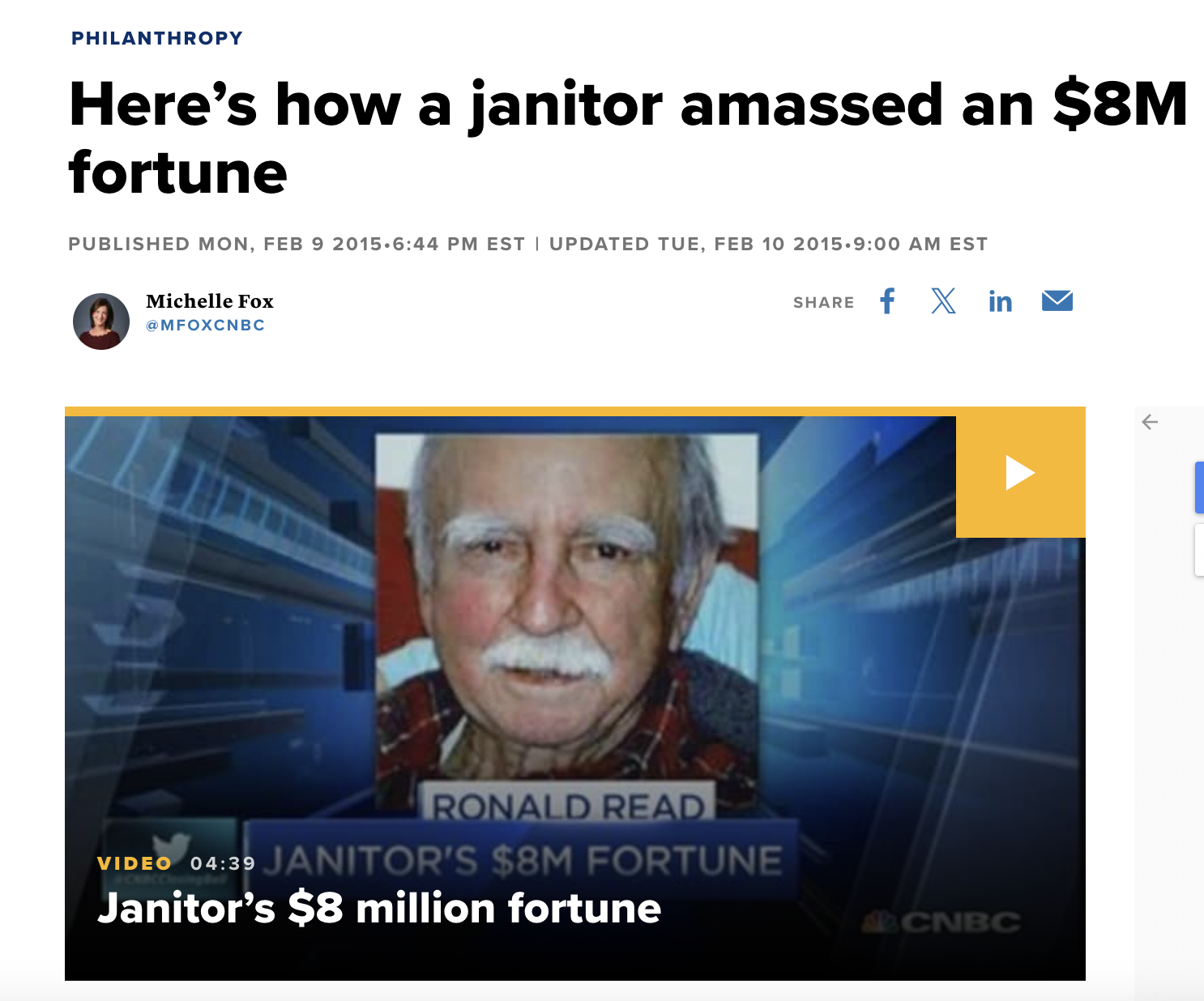Click the white box at the right edge
The width and height of the screenshot is (1204, 1001).
point(1199,550)
